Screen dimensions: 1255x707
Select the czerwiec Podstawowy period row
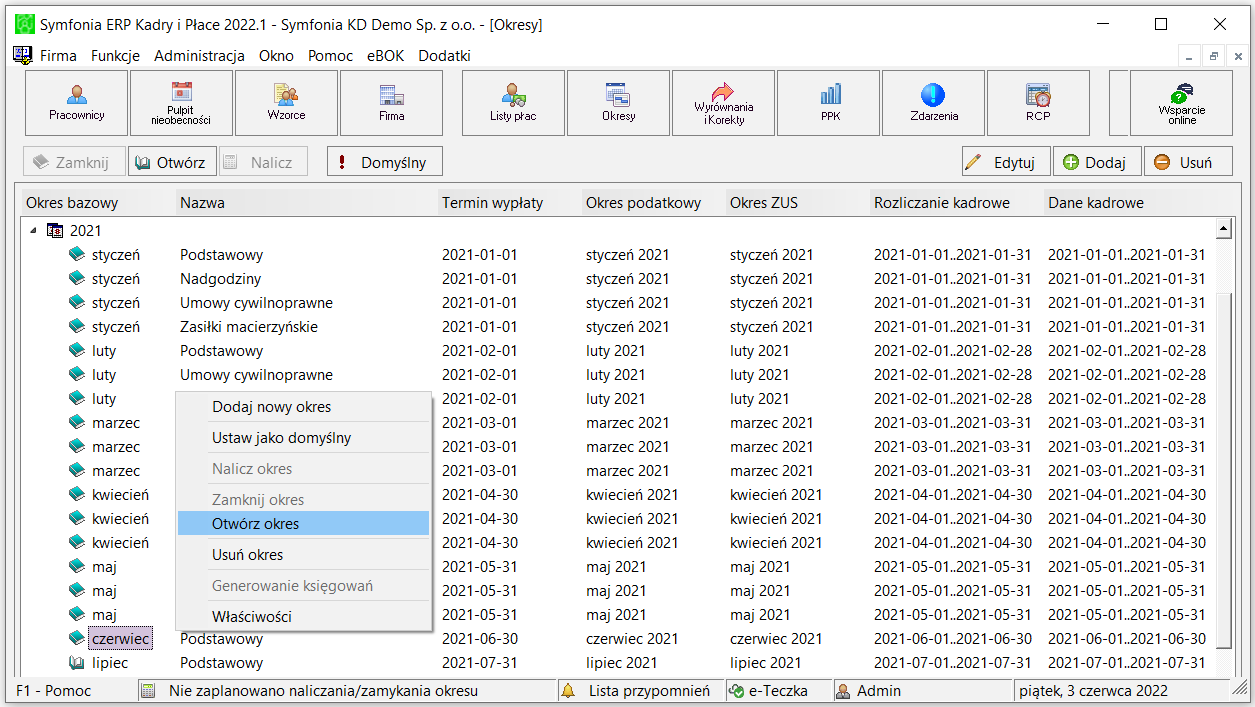point(620,639)
